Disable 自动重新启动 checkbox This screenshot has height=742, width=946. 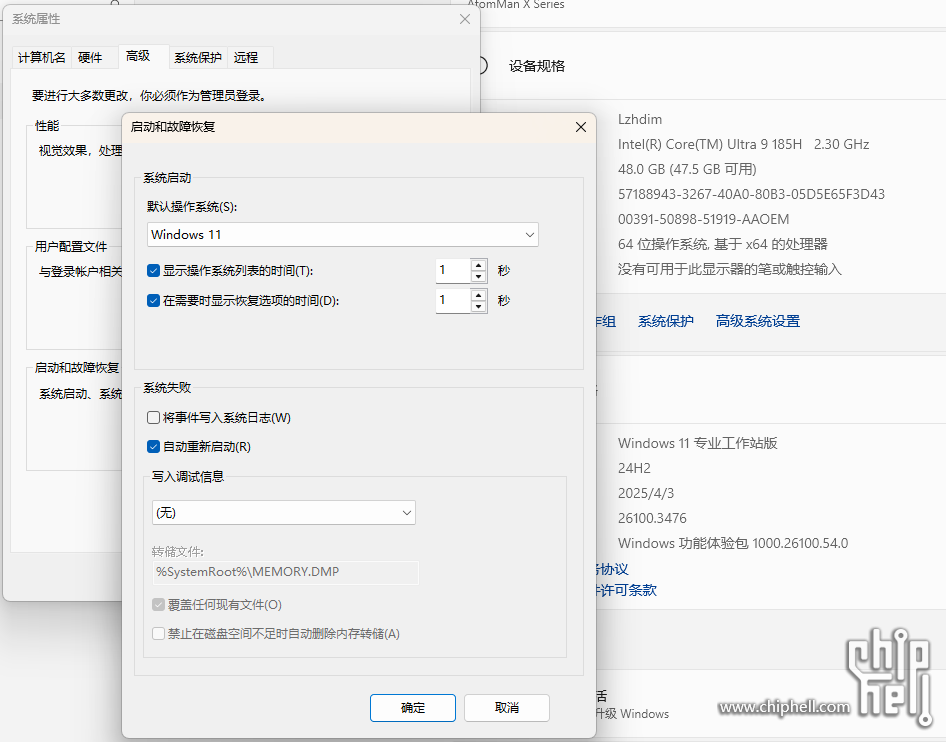(x=153, y=447)
